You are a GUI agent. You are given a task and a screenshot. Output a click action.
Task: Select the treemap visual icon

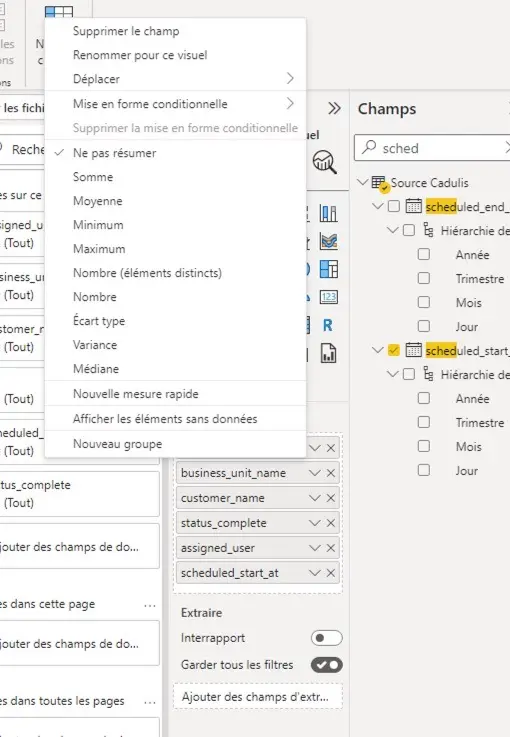coord(328,269)
